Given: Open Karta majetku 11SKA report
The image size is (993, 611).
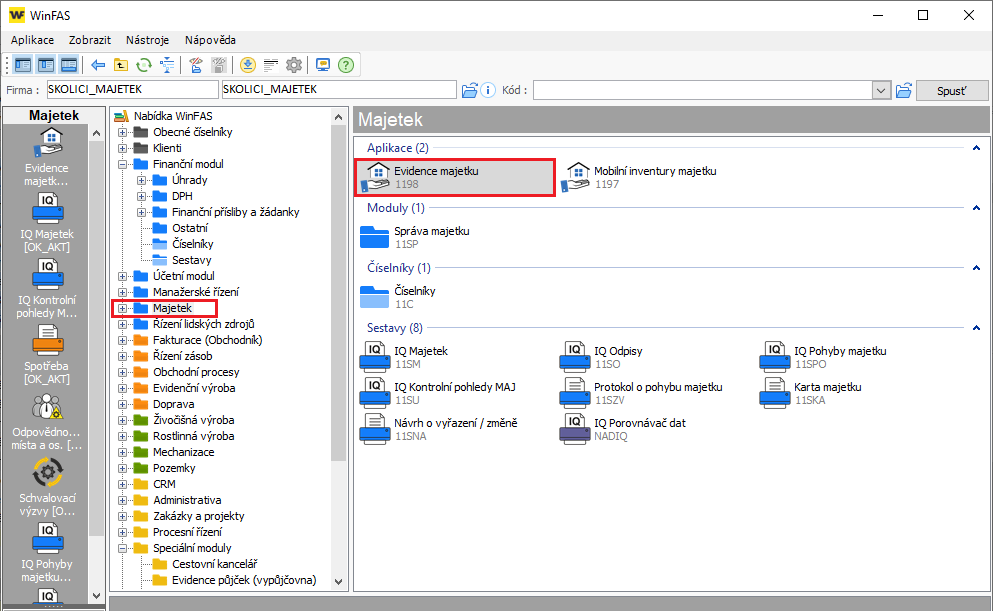Looking at the screenshot, I should pos(811,393).
